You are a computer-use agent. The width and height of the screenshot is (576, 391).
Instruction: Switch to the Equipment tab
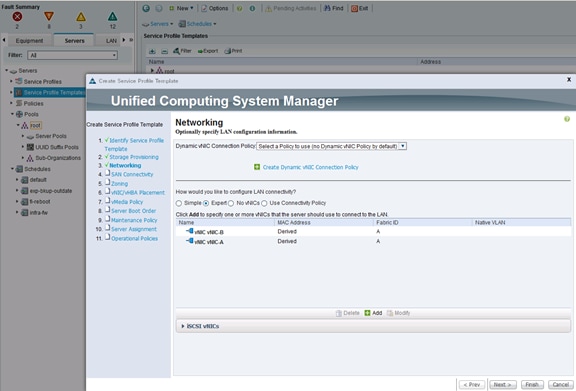click(x=29, y=40)
